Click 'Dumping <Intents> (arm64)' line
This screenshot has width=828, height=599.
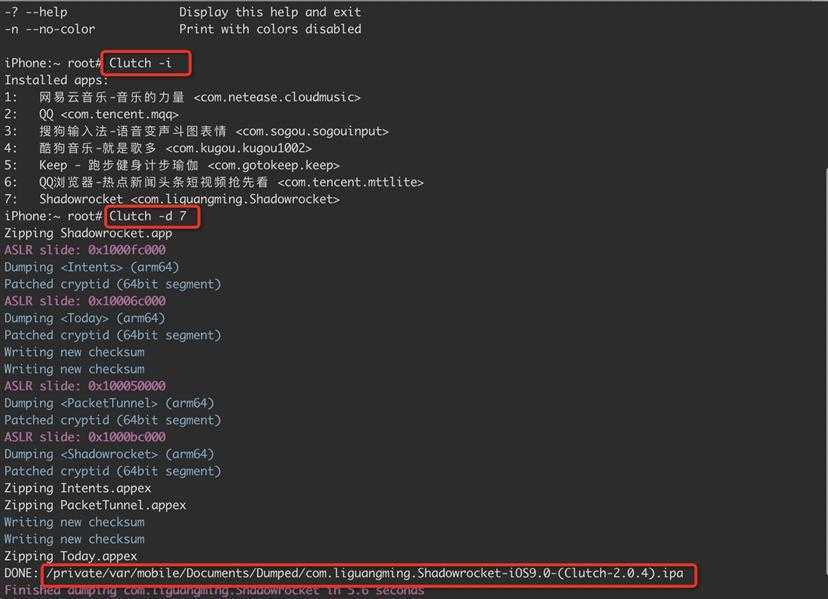[92, 267]
